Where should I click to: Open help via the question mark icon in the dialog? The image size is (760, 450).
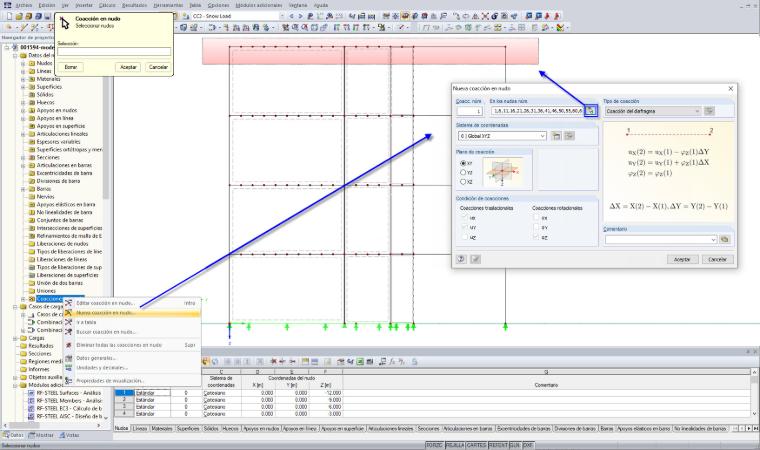point(461,259)
